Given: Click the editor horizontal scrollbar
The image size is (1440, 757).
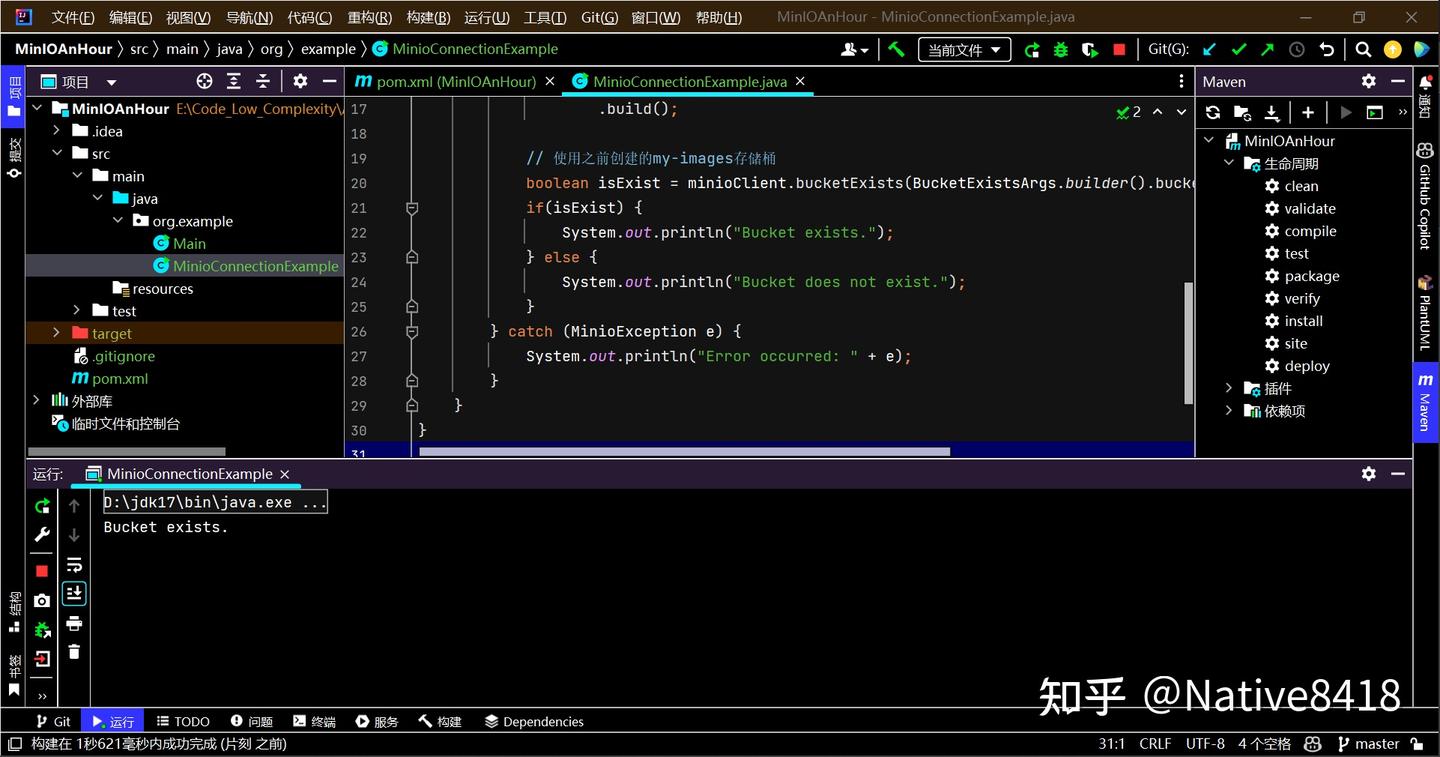Looking at the screenshot, I should tap(684, 452).
